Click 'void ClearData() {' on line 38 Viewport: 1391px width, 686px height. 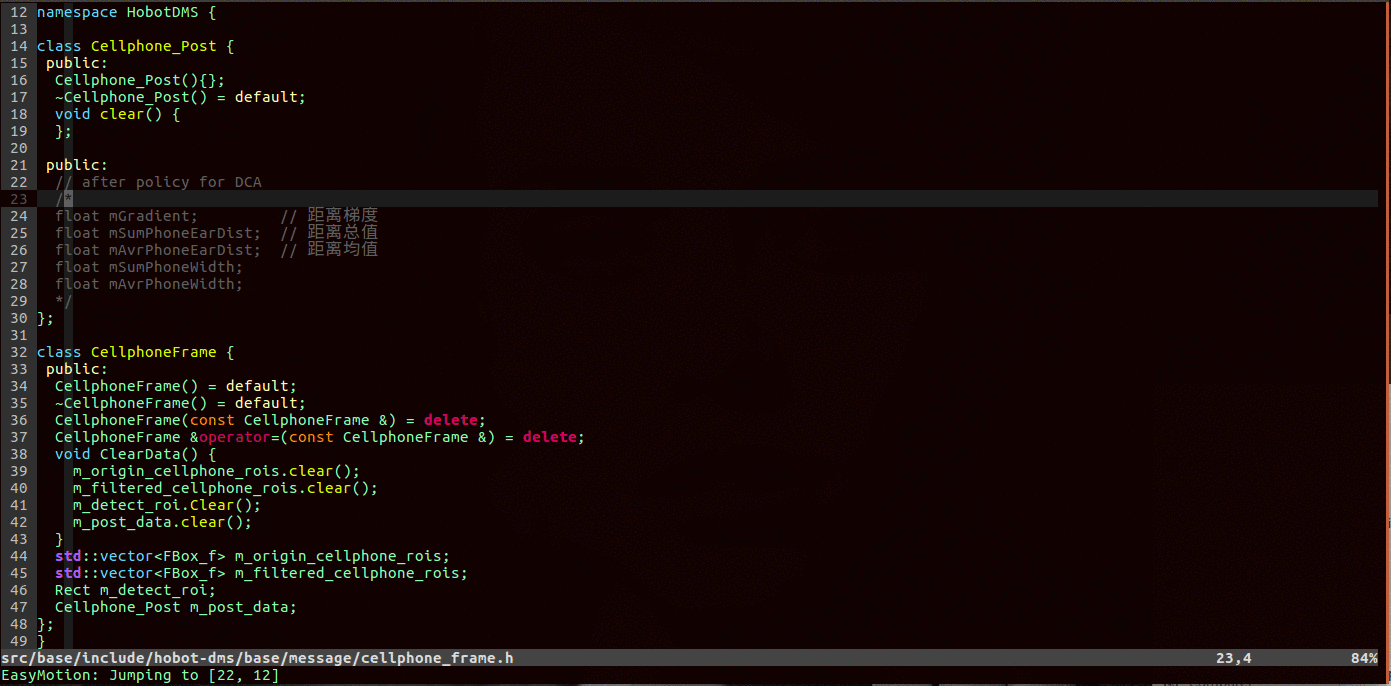click(135, 455)
